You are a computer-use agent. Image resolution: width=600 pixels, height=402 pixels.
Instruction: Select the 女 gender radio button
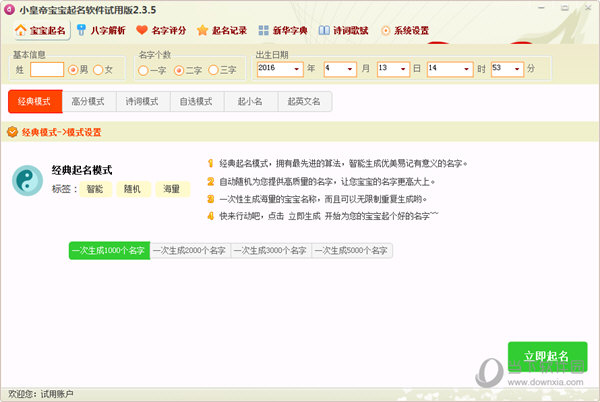98,70
